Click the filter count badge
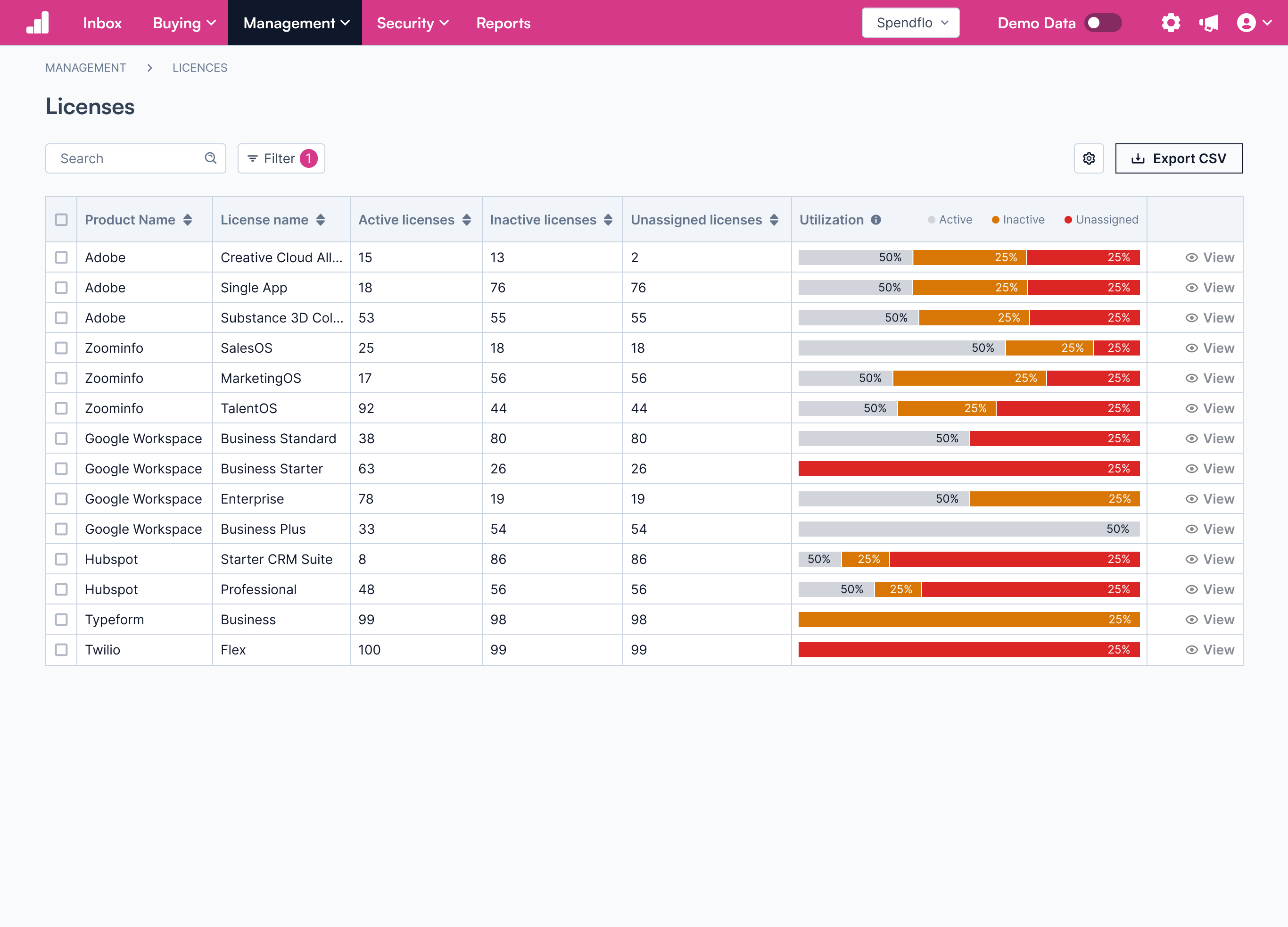The height and width of the screenshot is (927, 1288). (308, 158)
